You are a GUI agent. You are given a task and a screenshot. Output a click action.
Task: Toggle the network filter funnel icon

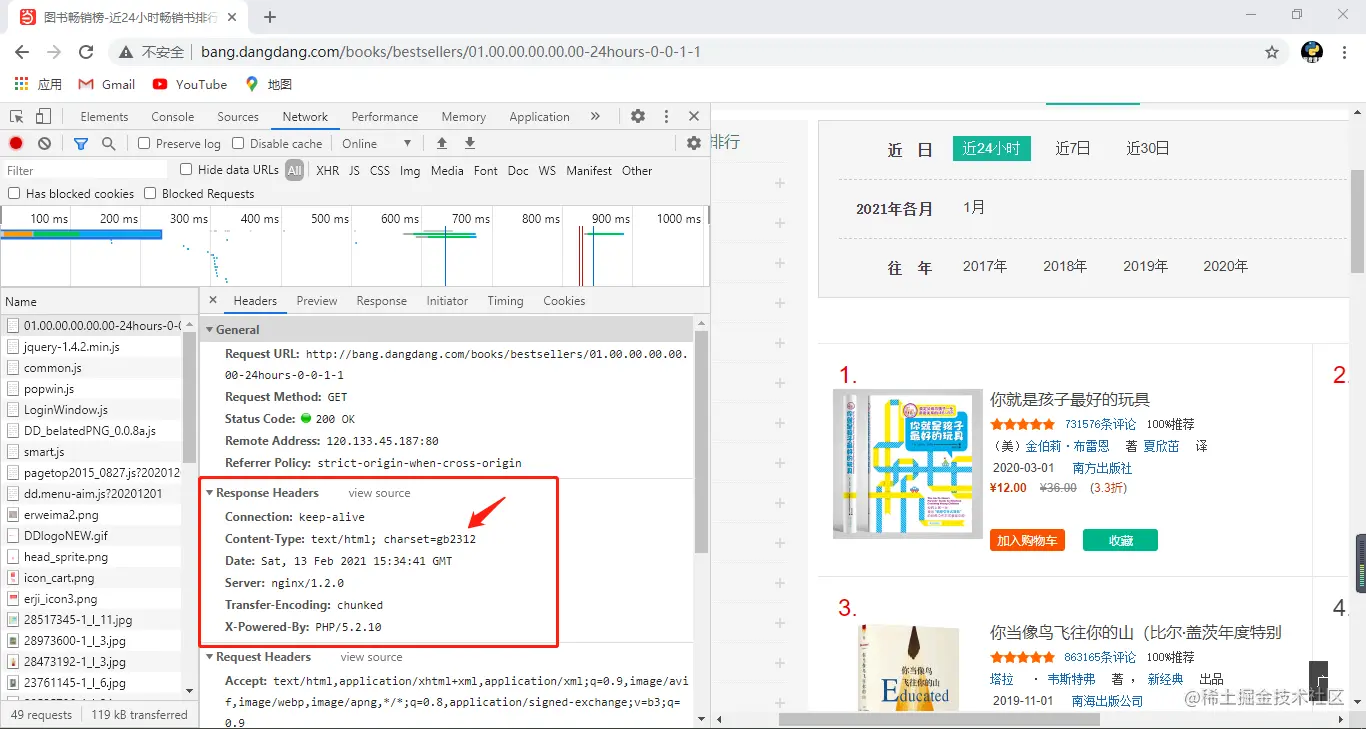click(81, 143)
